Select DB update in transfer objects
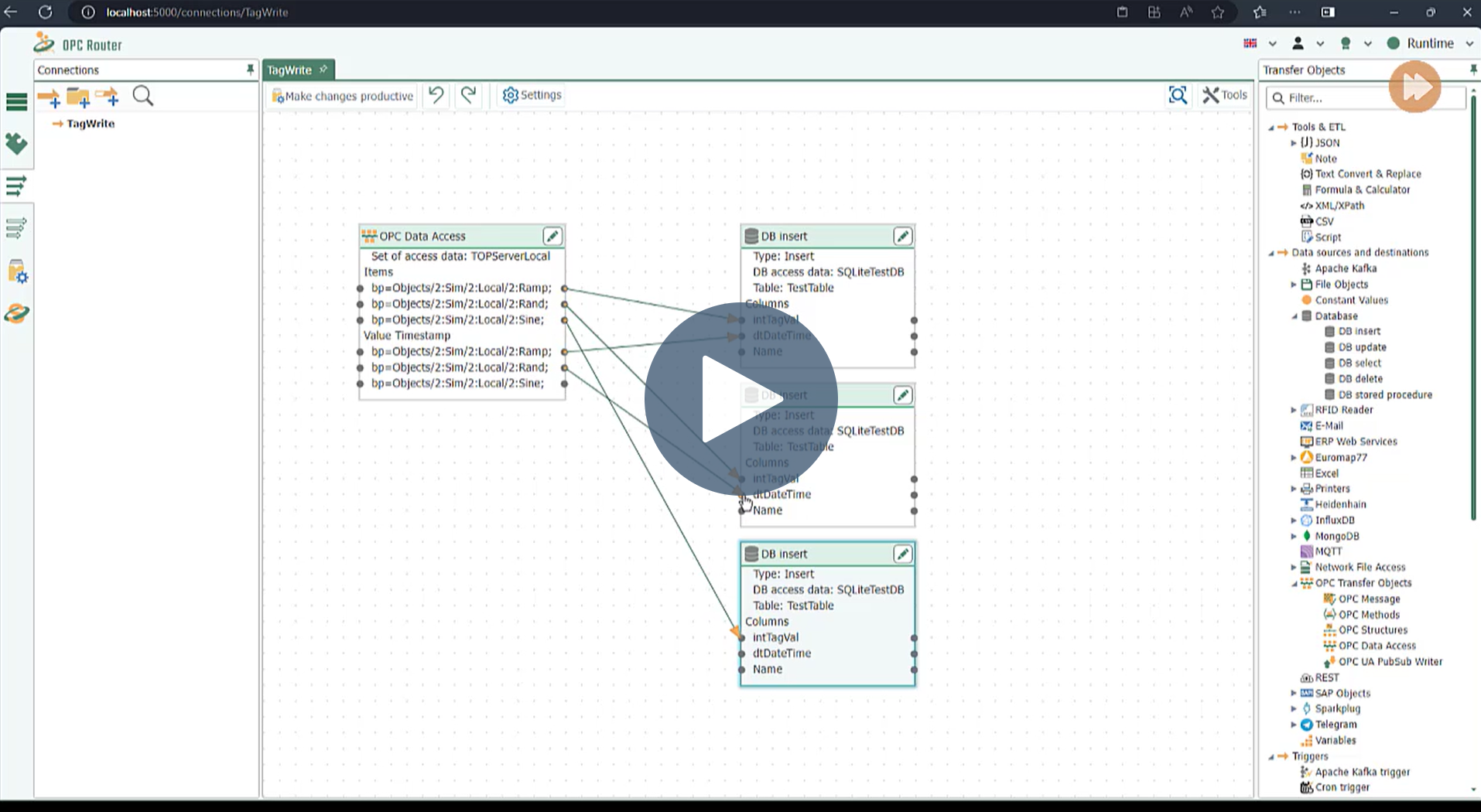Viewport: 1481px width, 812px height. click(1362, 347)
